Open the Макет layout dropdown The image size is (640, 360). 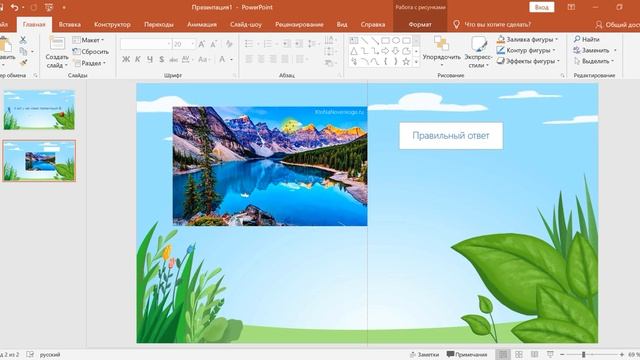(x=88, y=40)
